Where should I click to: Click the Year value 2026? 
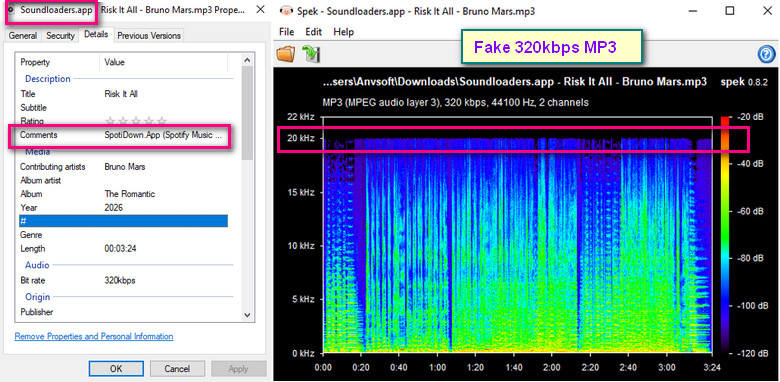pyautogui.click(x=113, y=207)
